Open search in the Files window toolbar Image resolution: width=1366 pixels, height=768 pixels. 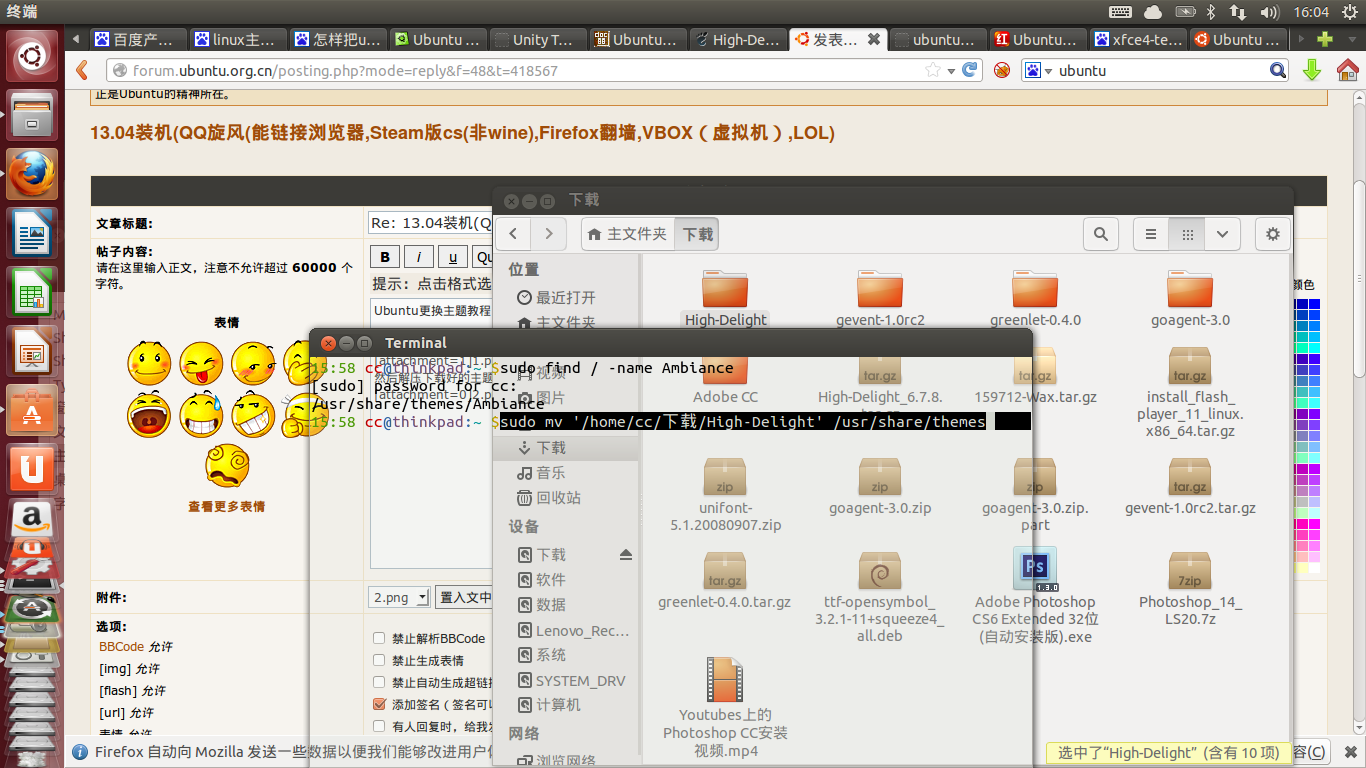click(x=1101, y=234)
